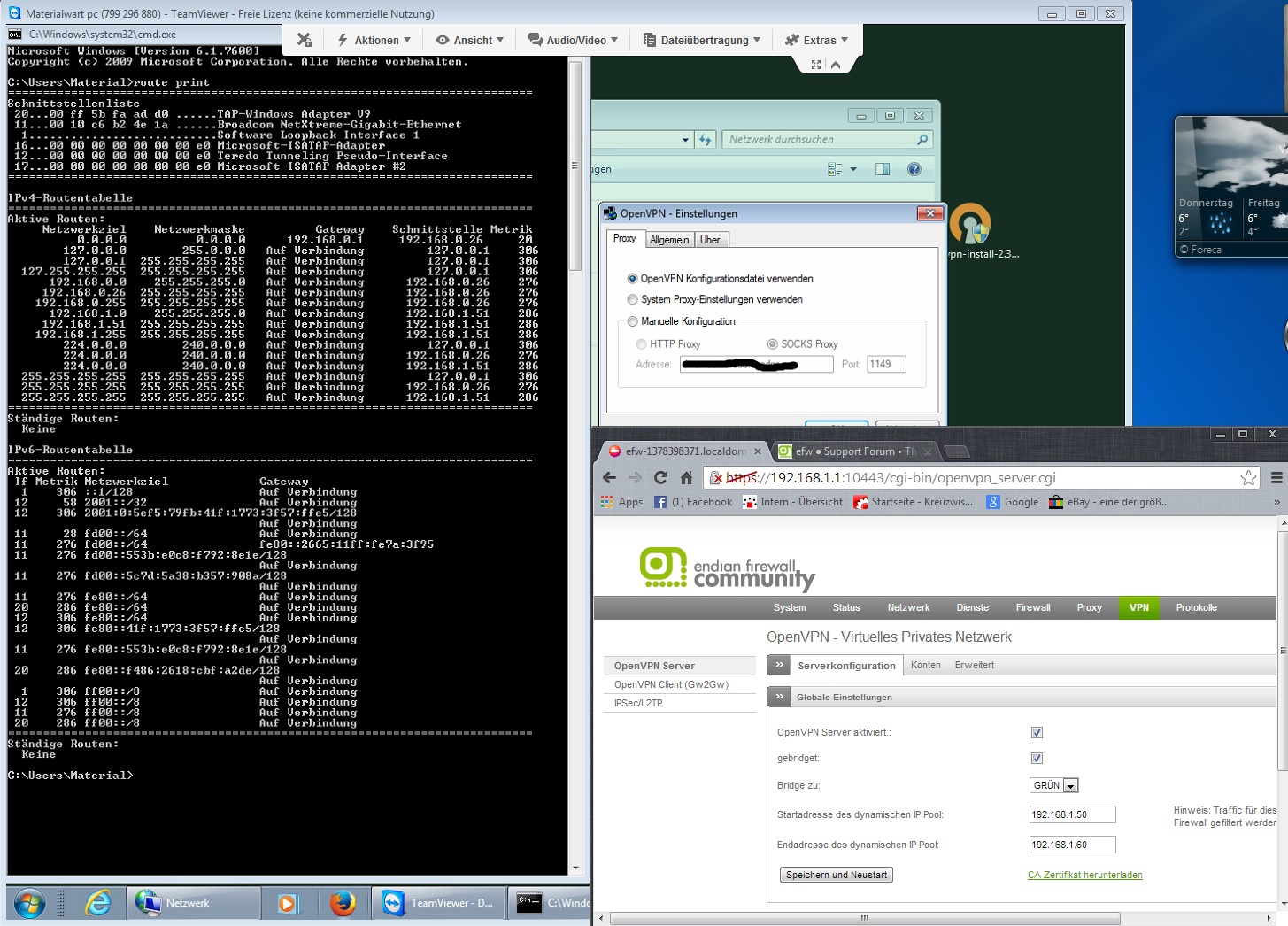Uncheck OpenVPN Server aktiviert checkbox

(x=1037, y=732)
